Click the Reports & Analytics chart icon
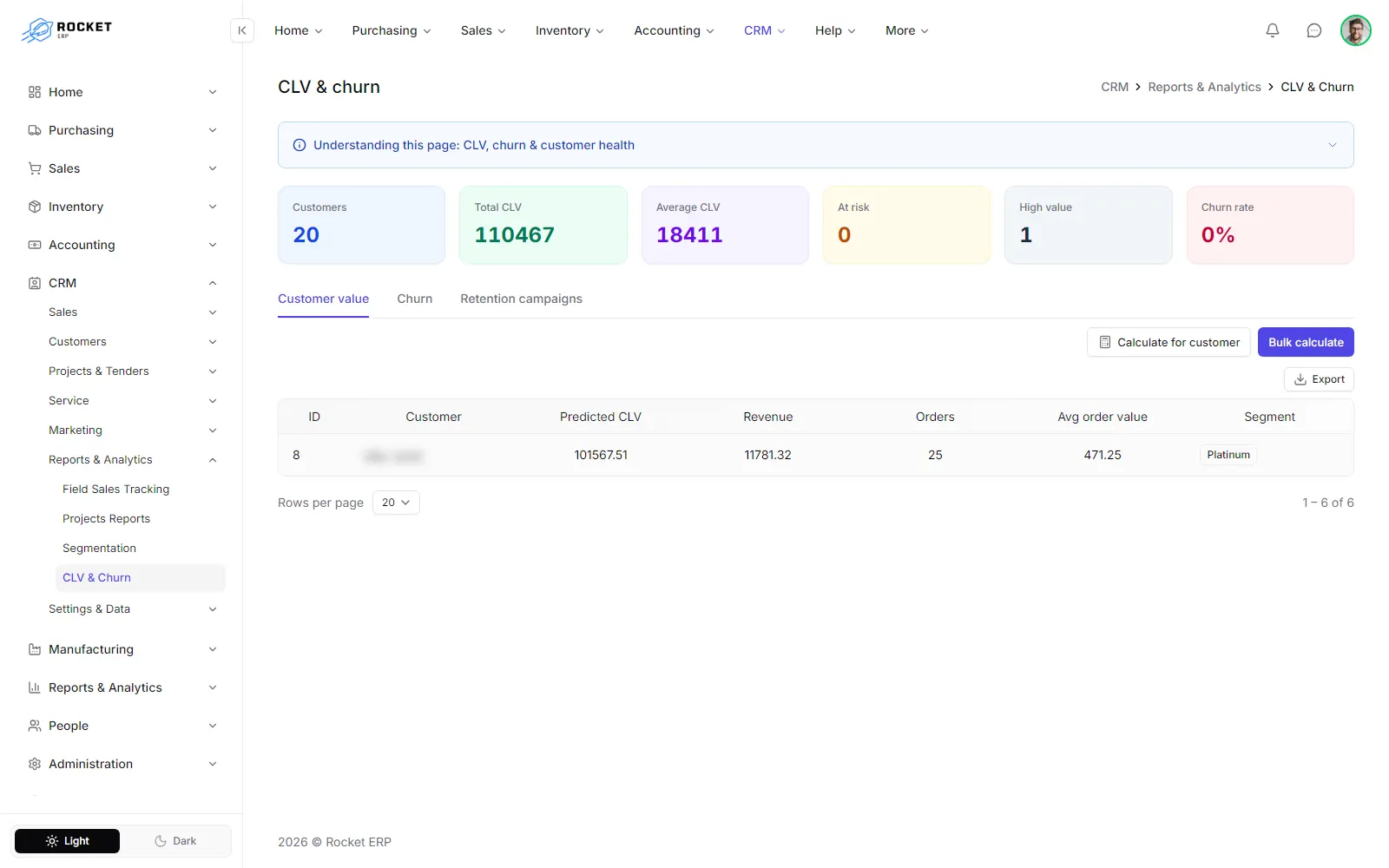Screen dimensions: 1389x868 (x=35, y=687)
